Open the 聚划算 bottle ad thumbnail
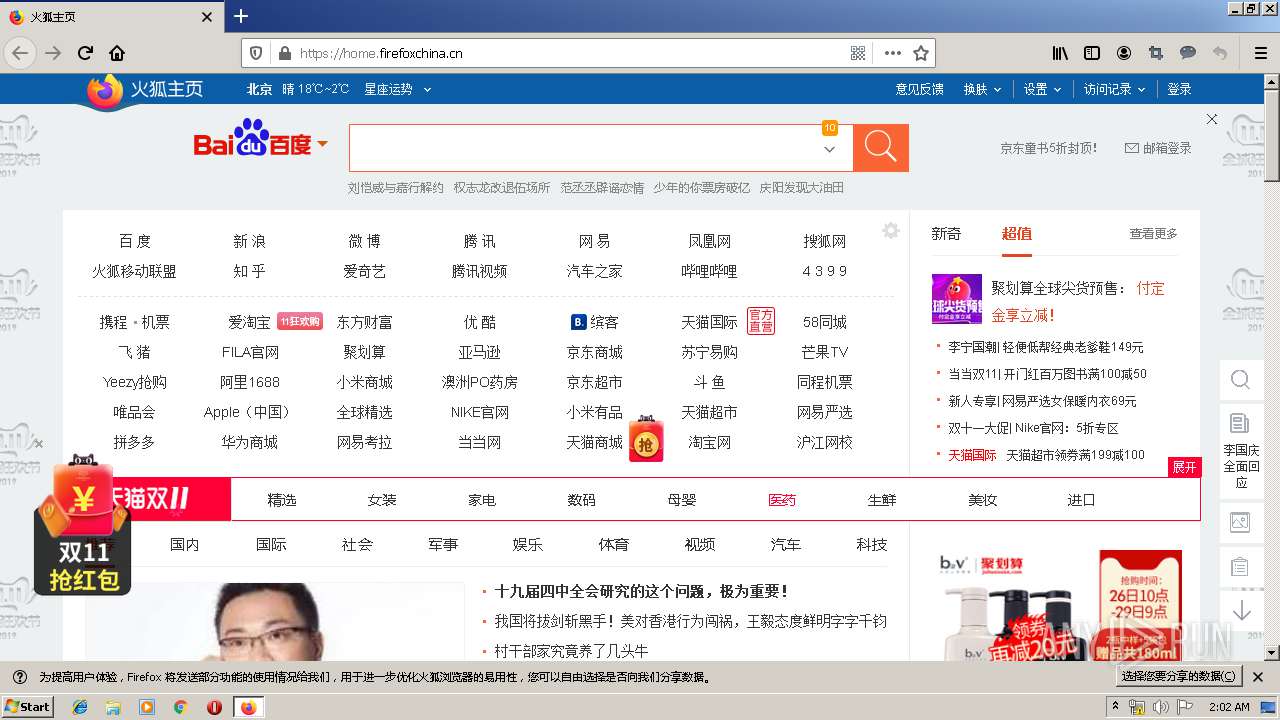 [1062, 603]
